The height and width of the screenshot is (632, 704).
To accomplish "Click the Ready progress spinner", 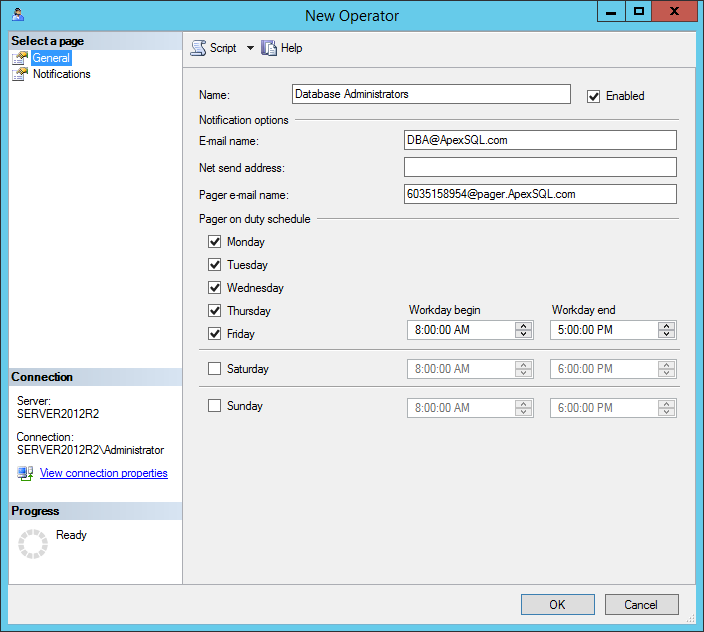I will click(33, 544).
